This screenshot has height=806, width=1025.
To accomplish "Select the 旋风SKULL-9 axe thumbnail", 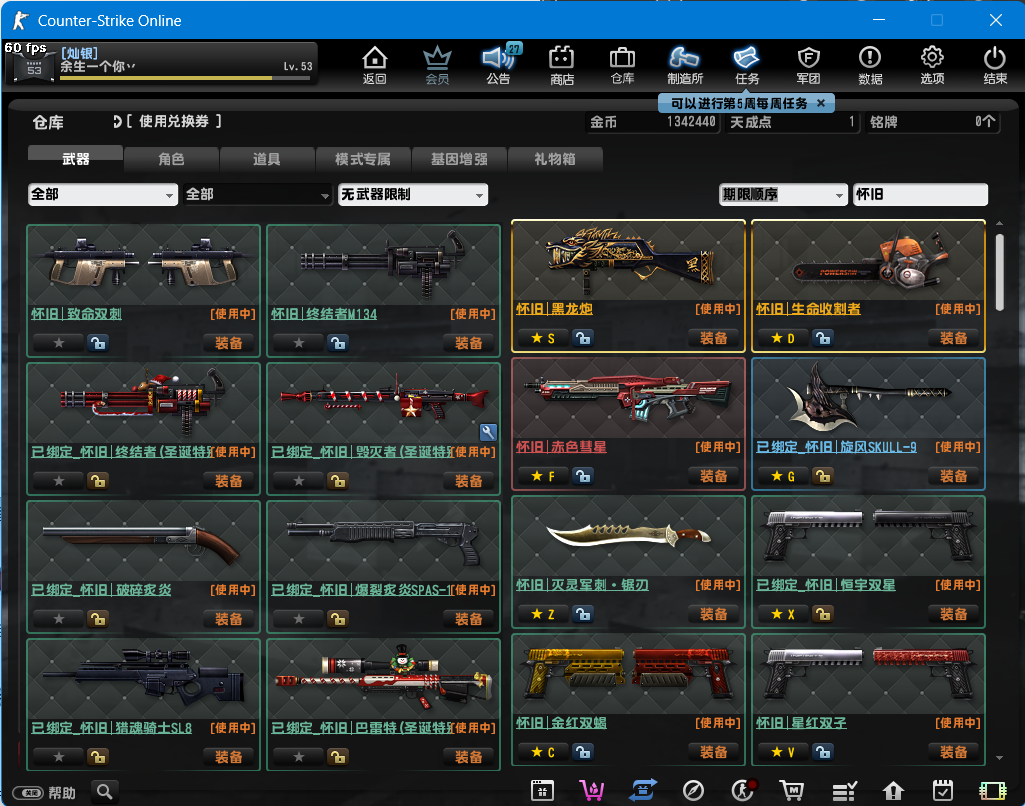I will [868, 398].
